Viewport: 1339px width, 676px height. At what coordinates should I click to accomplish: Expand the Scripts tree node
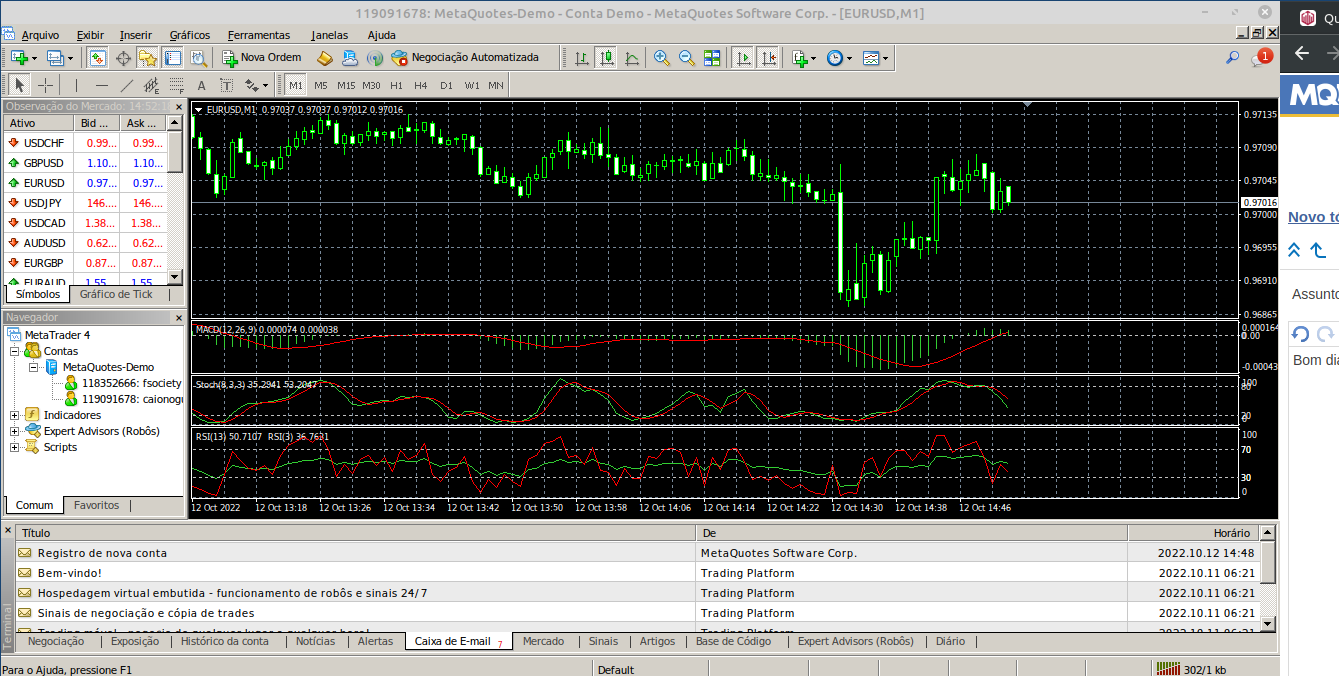tap(14, 447)
